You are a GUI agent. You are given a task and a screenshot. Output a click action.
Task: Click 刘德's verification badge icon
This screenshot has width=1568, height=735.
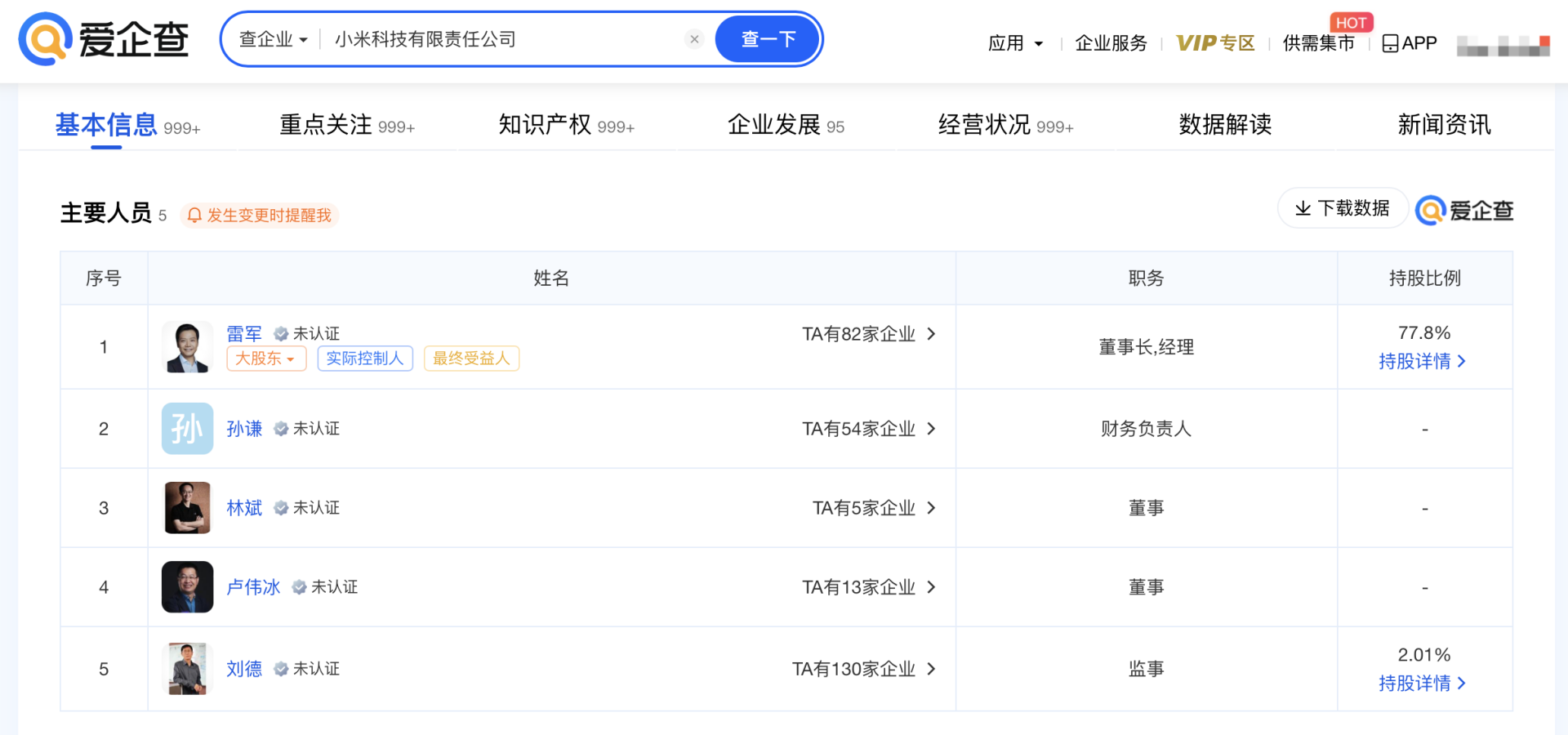click(x=281, y=669)
